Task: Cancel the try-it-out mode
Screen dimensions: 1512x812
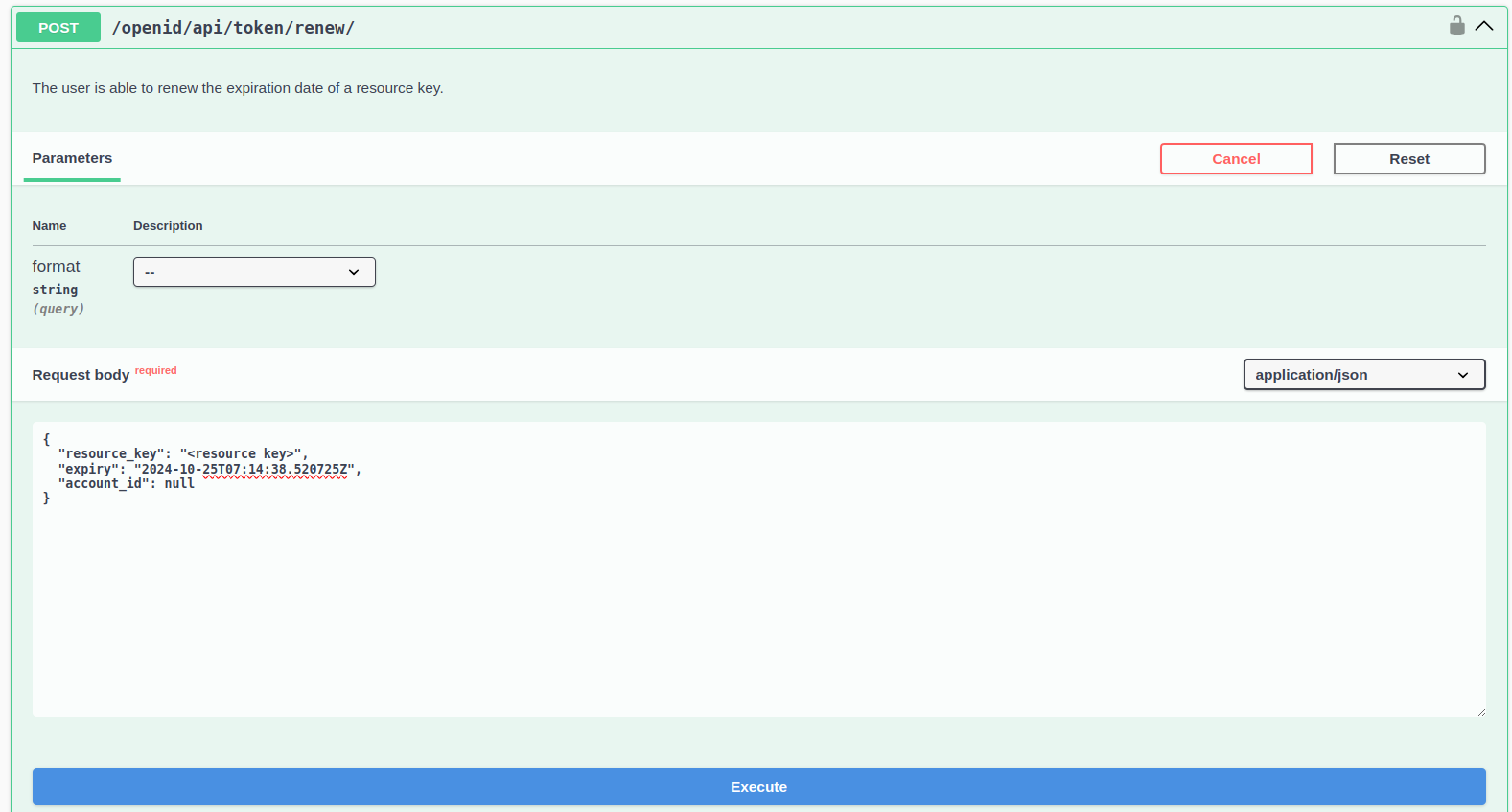Action: click(1236, 159)
